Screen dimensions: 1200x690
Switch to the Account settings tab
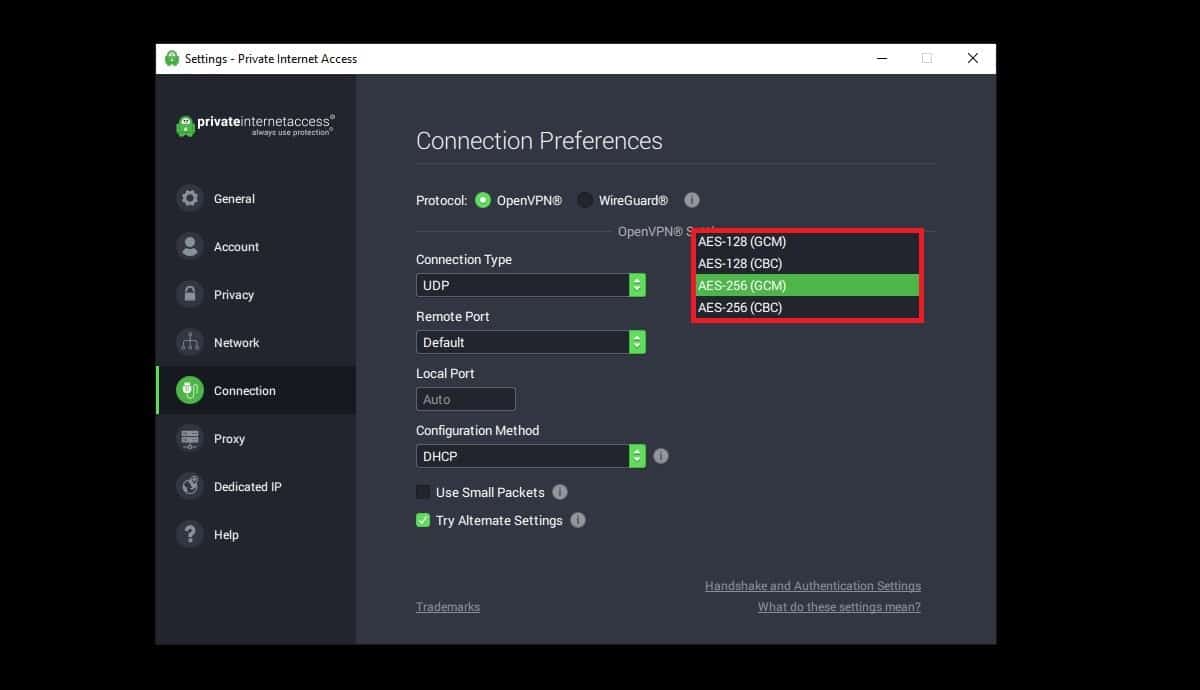click(x=256, y=246)
